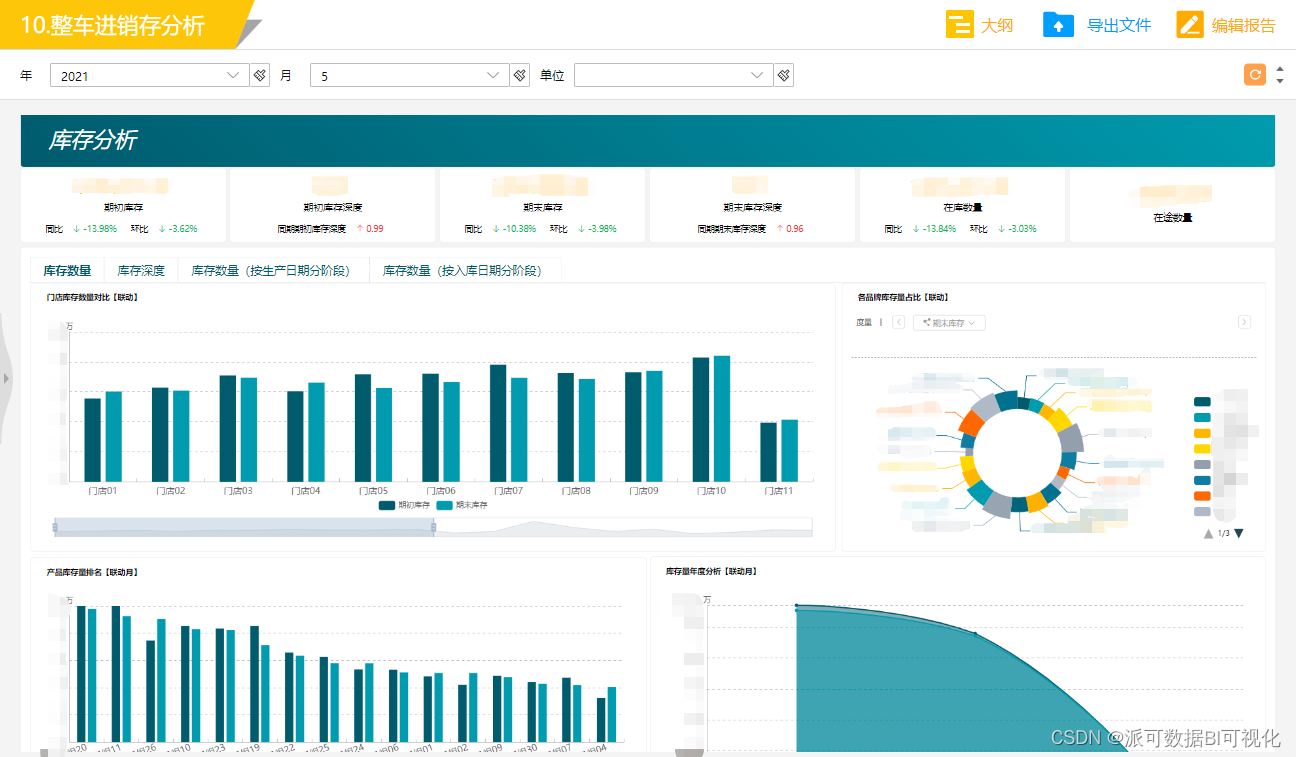Open the 月 dropdown showing 5
The height and width of the screenshot is (757, 1296).
410,75
